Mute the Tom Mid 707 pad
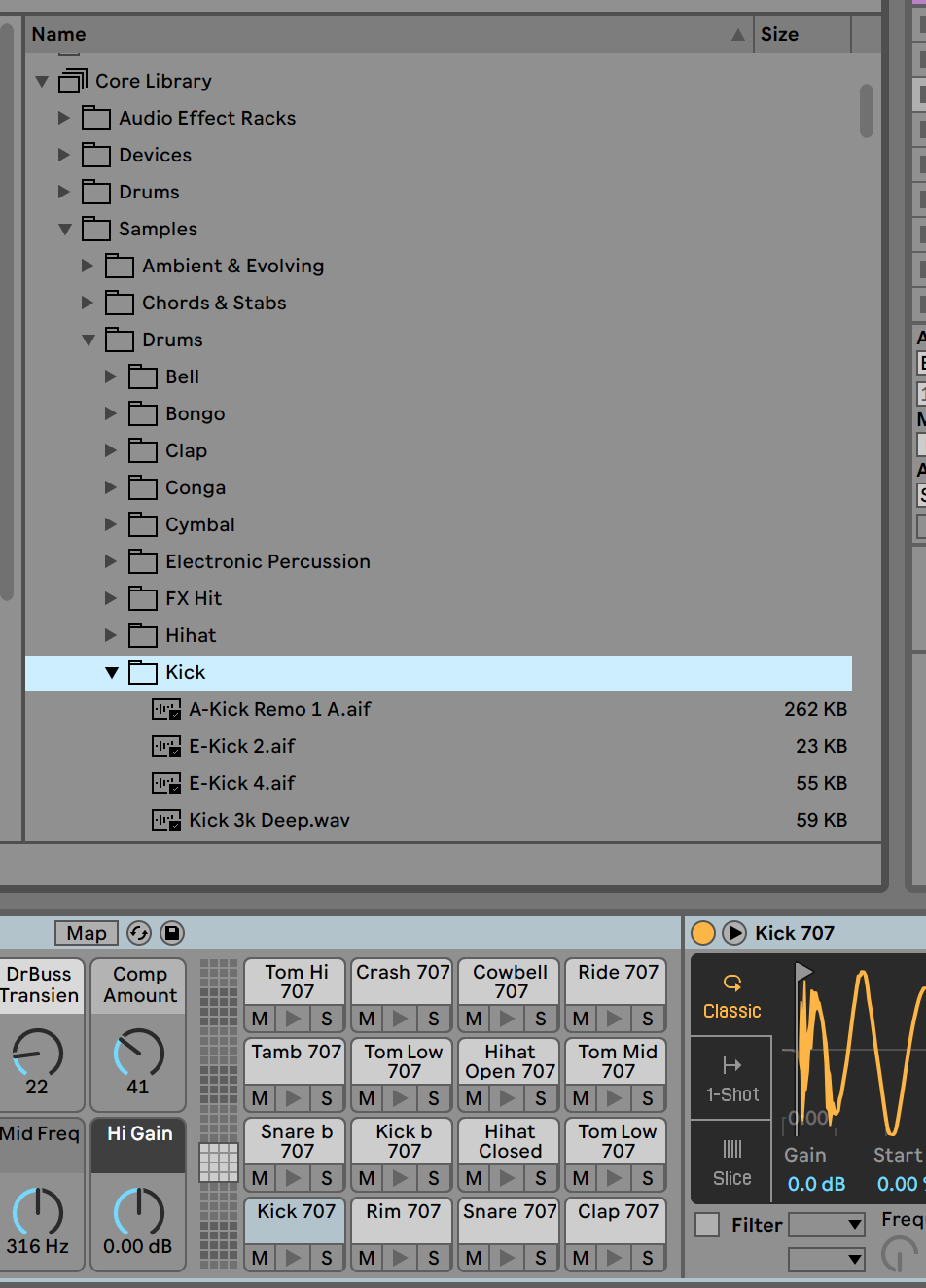The image size is (926, 1288). [581, 1098]
